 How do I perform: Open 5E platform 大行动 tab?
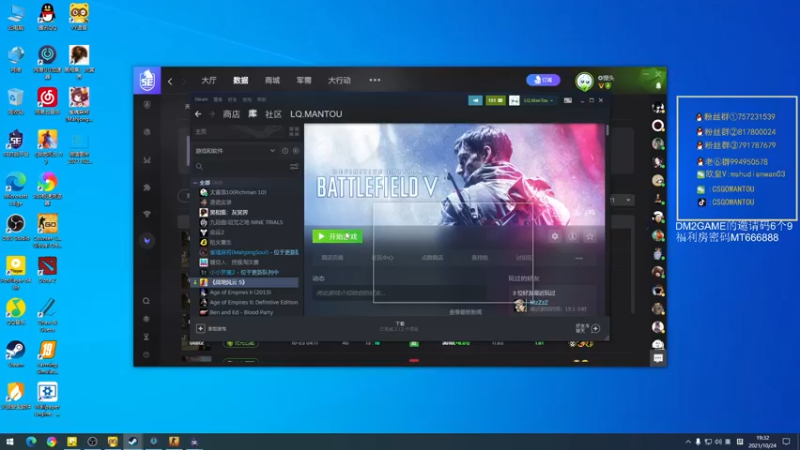(x=339, y=80)
